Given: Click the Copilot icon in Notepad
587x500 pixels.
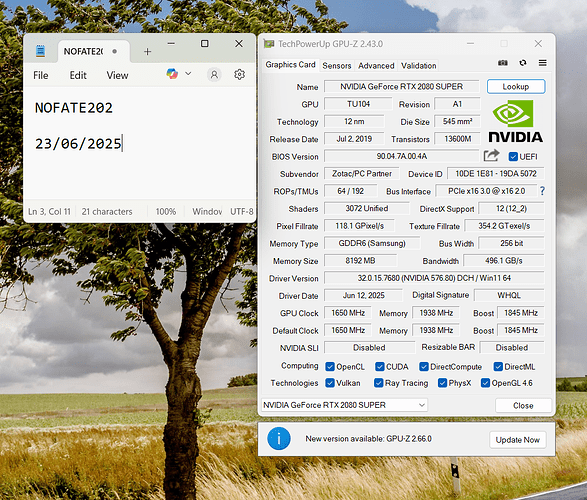Looking at the screenshot, I should click(172, 74).
